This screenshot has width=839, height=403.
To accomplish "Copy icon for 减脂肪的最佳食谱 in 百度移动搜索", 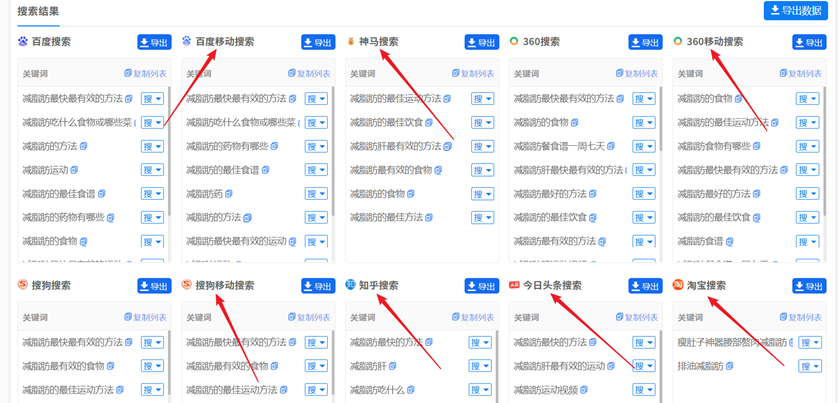I will click(265, 170).
